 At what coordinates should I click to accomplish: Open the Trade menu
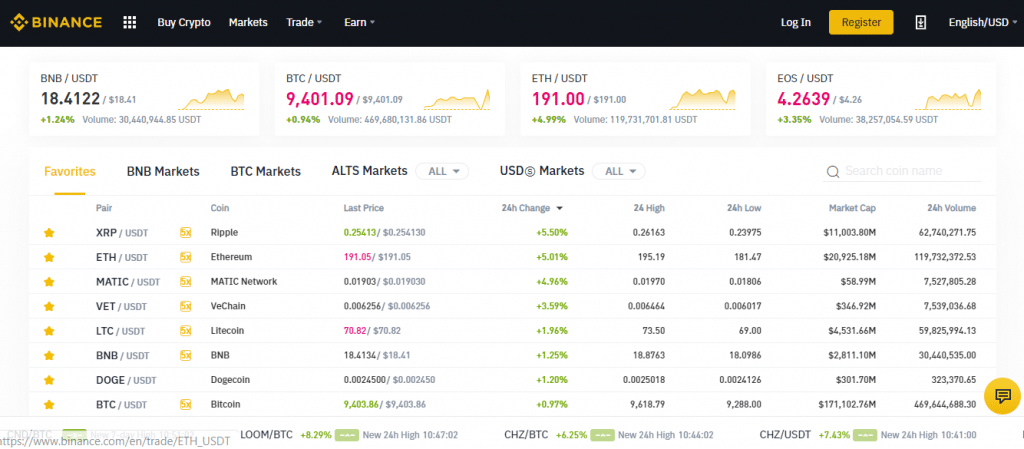(304, 22)
